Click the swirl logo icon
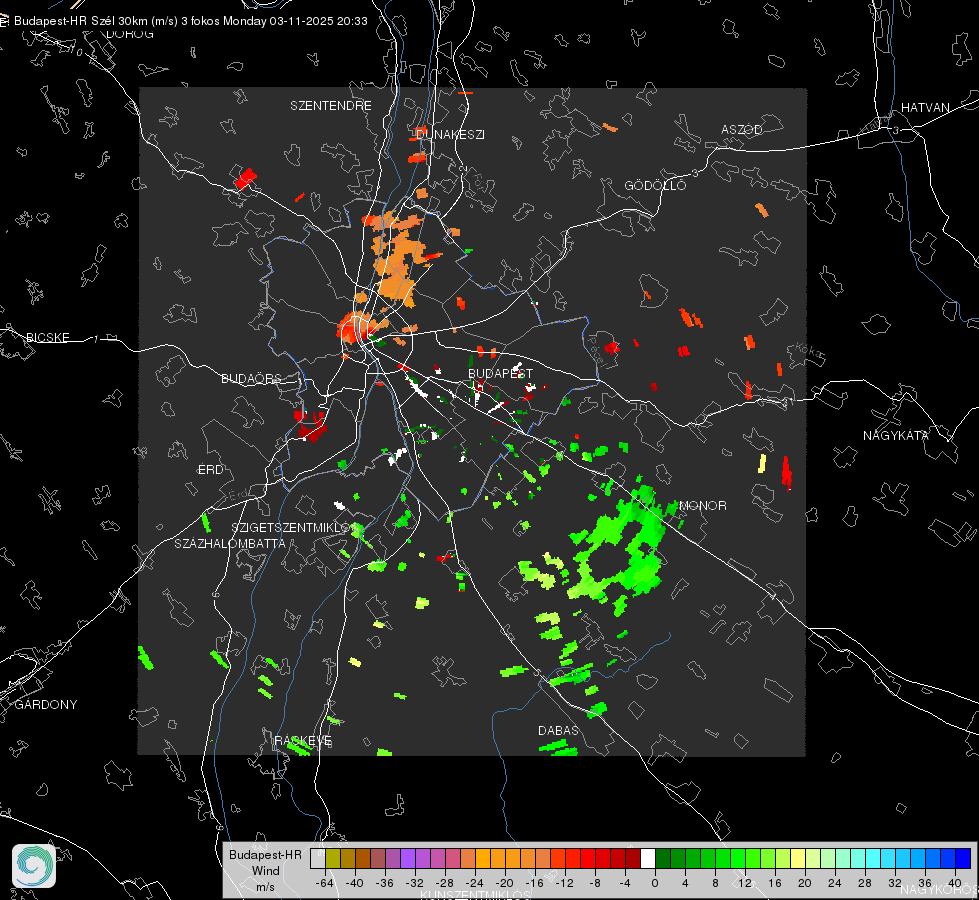979x900 pixels. pos(34,866)
